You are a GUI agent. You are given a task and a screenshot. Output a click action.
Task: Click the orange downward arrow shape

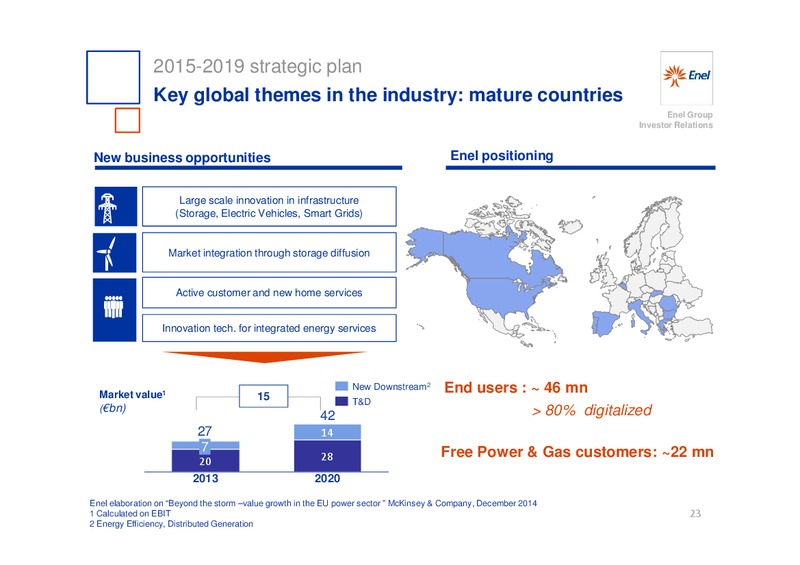coord(264,357)
